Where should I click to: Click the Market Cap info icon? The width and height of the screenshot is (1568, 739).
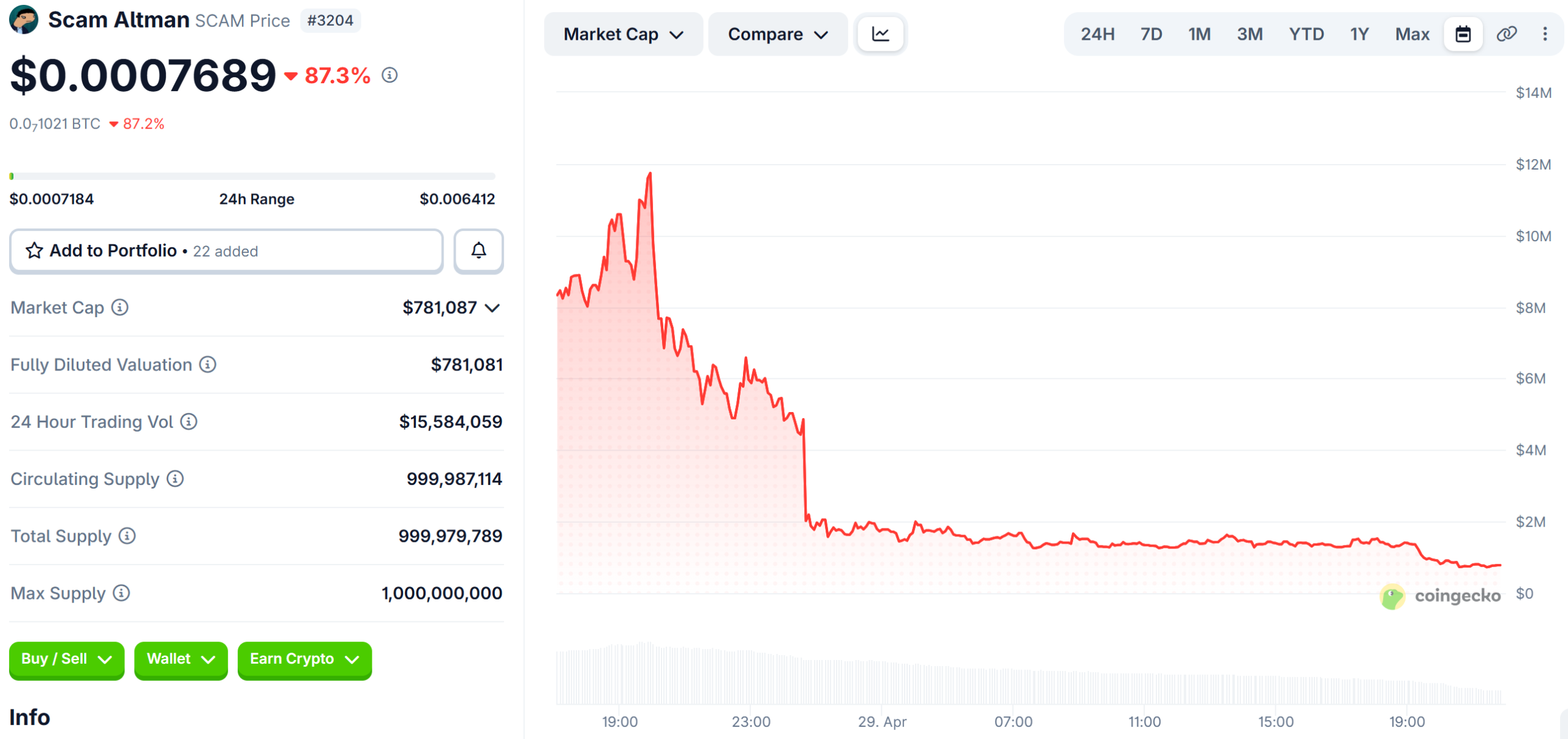[120, 308]
